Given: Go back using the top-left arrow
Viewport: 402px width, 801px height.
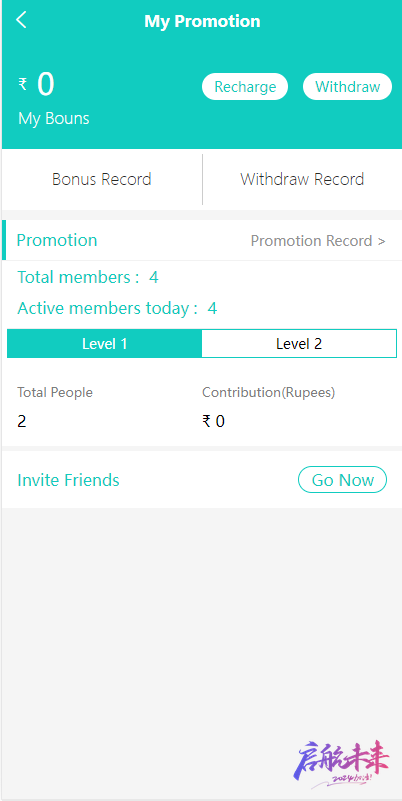Looking at the screenshot, I should (21, 20).
